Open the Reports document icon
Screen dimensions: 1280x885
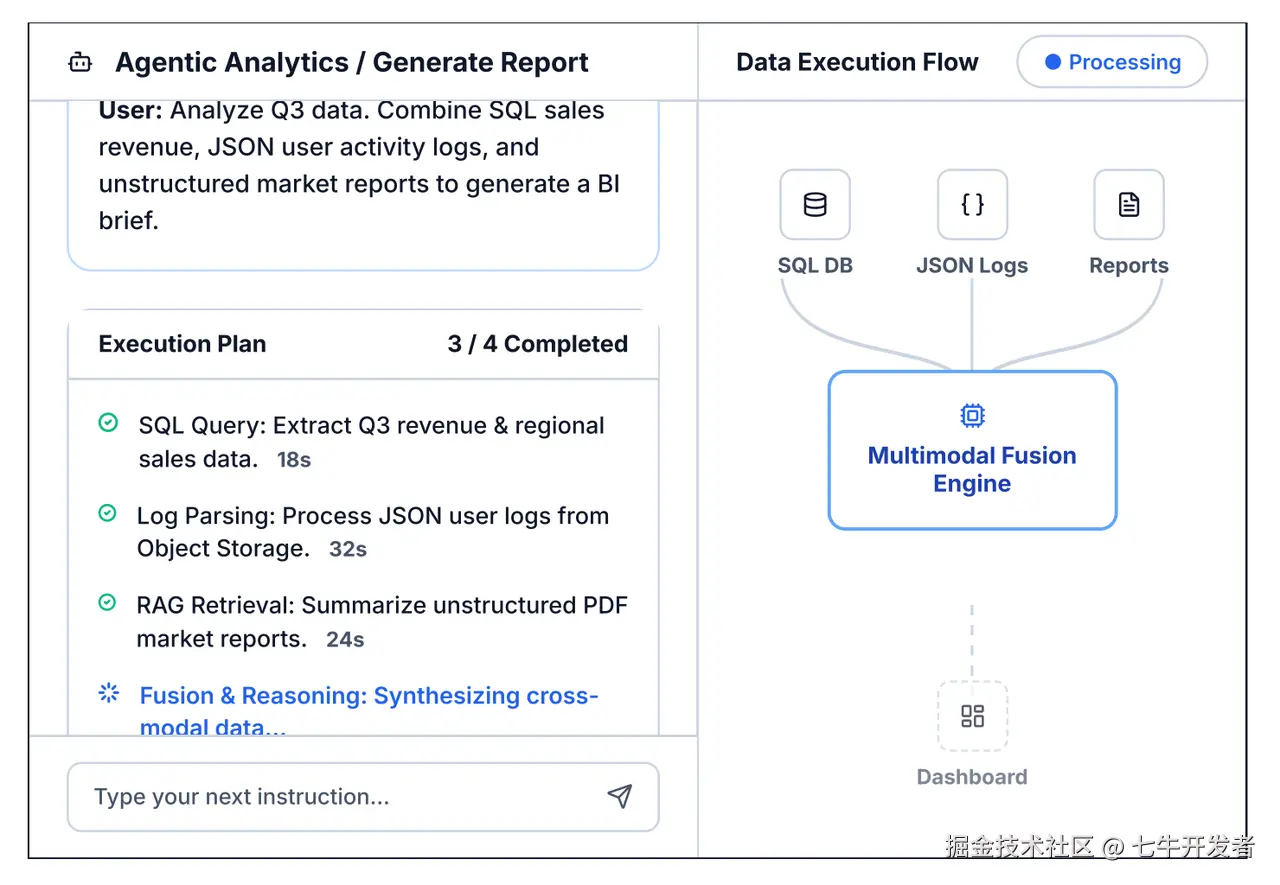[x=1129, y=205]
